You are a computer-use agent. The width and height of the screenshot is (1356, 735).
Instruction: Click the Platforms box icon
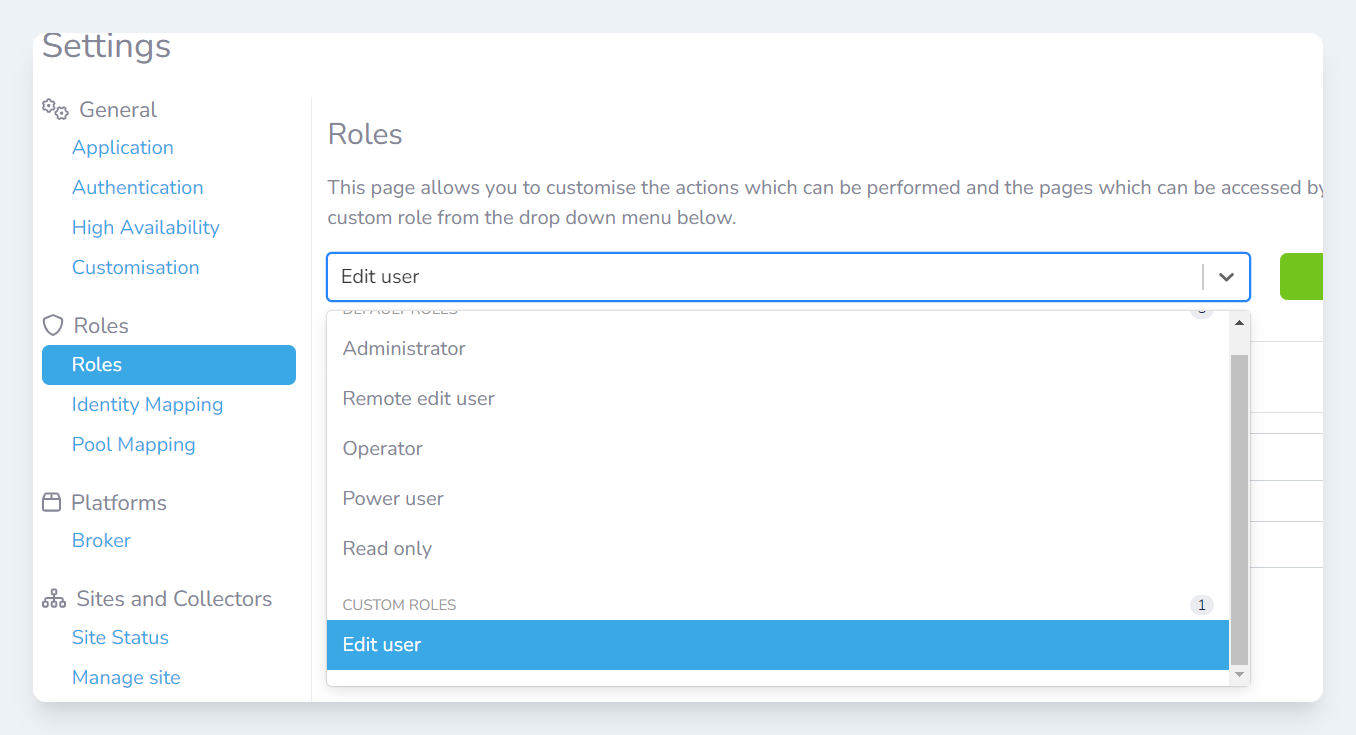[51, 502]
